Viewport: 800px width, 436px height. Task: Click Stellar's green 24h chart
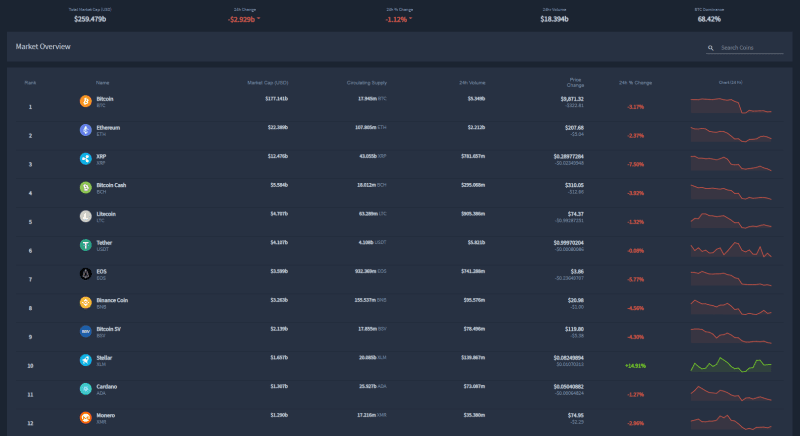tap(730, 366)
